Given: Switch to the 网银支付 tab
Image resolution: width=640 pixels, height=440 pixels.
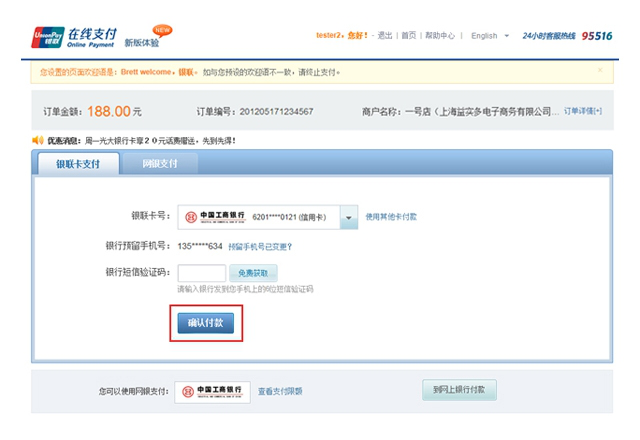Looking at the screenshot, I should [159, 163].
